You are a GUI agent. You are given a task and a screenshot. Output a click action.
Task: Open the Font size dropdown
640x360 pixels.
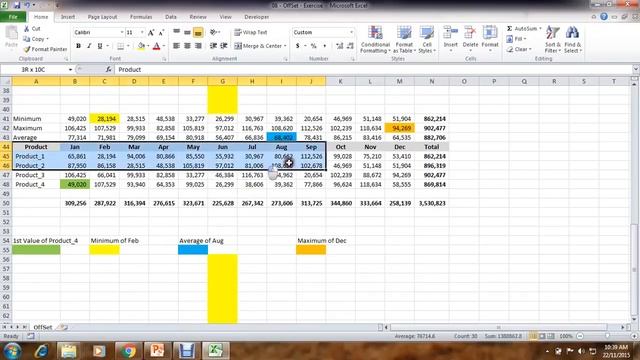tap(142, 32)
